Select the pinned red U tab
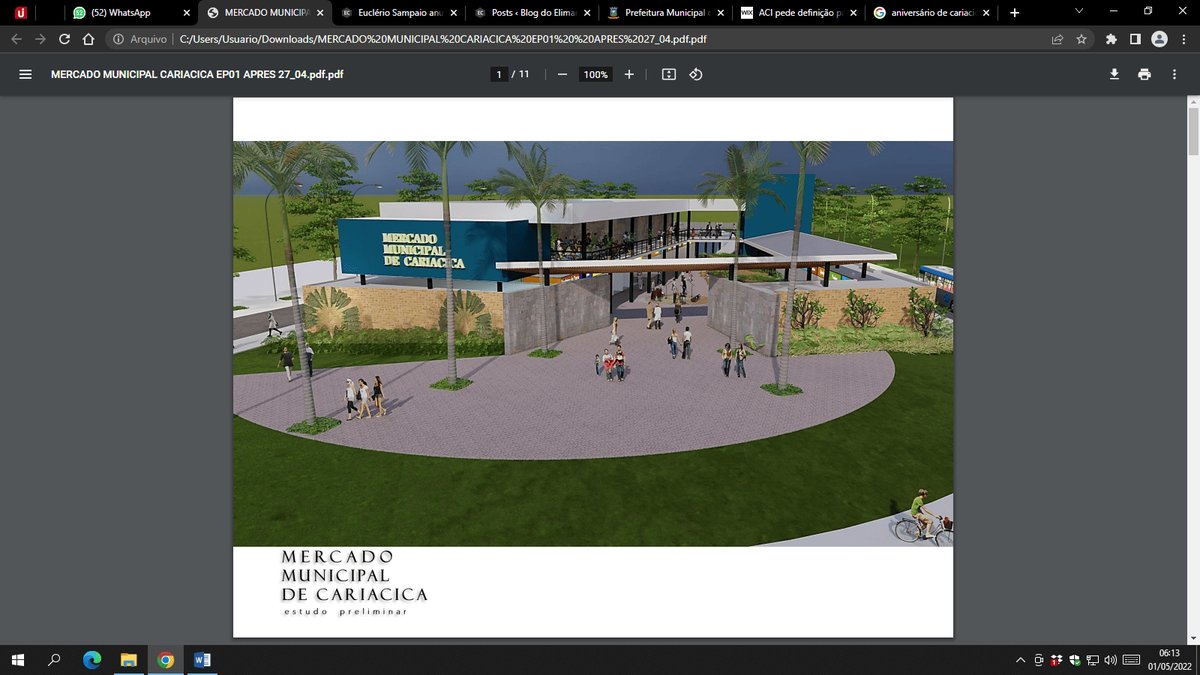 pos(20,13)
